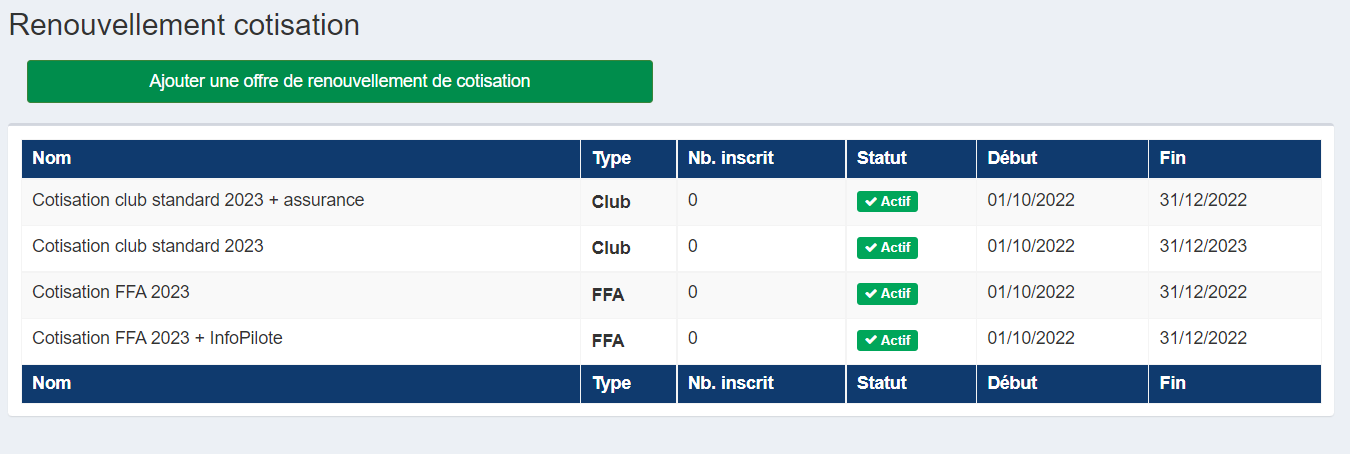The image size is (1350, 454).
Task: Click the green add renewal offer button
Action: (340, 81)
